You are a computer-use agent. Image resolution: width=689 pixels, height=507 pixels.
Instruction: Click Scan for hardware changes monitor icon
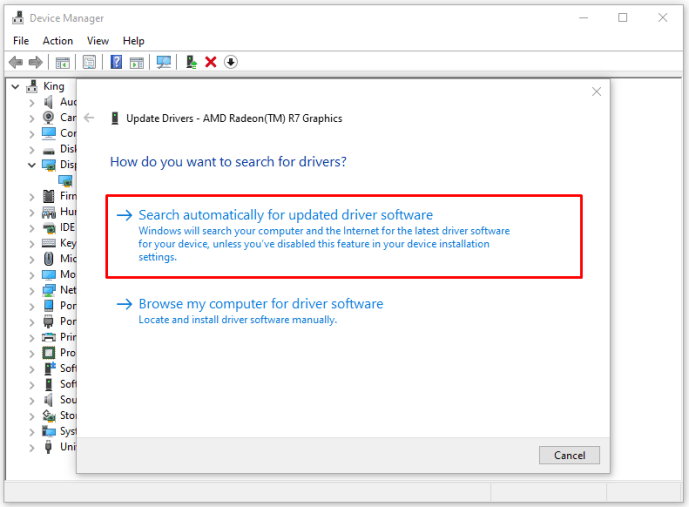(163, 62)
